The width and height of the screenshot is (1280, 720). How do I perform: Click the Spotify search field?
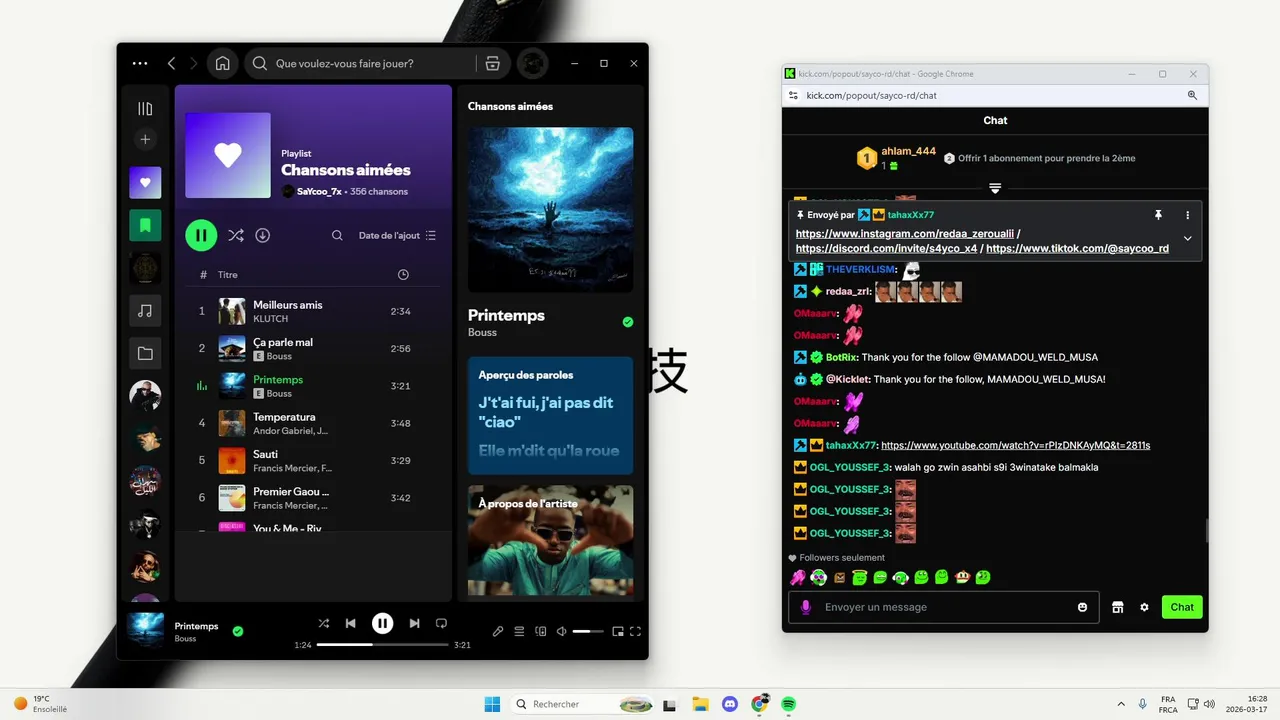(x=360, y=63)
